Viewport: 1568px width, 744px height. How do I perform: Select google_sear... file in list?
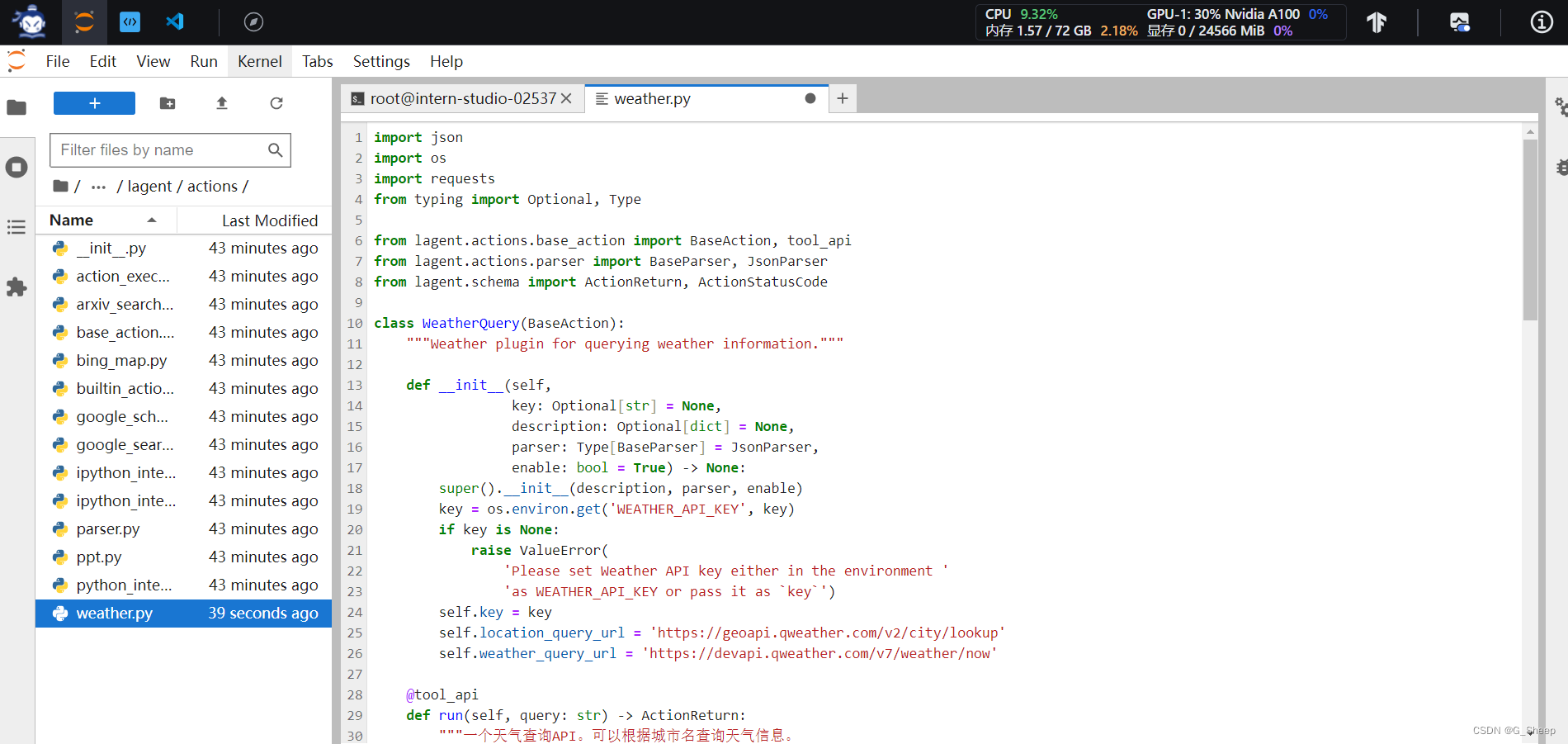pos(183,445)
